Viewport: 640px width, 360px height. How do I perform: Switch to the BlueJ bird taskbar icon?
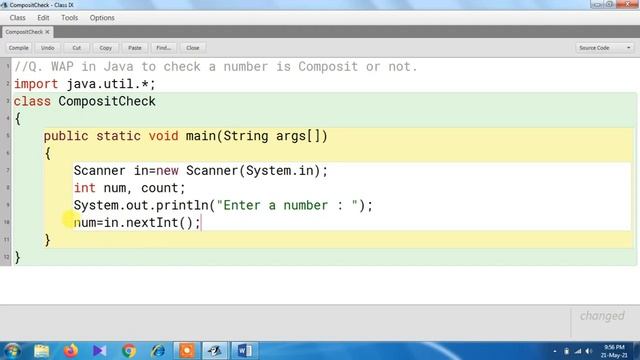pos(215,351)
